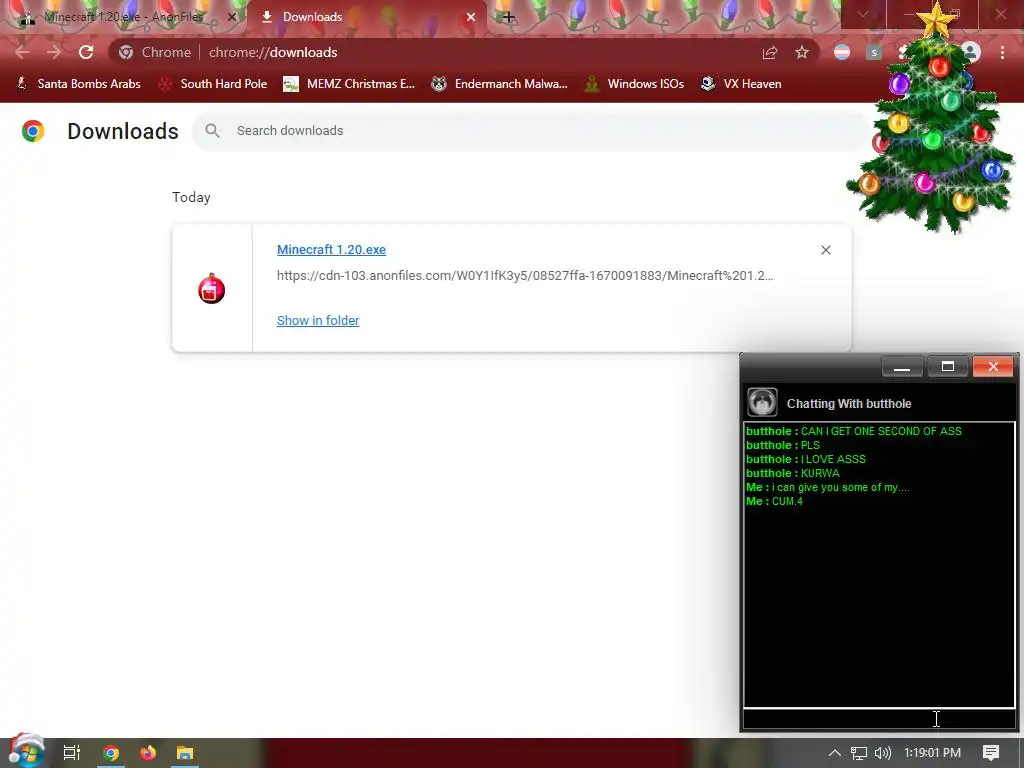
Task: Launch Firefox from the taskbar
Action: coord(148,753)
